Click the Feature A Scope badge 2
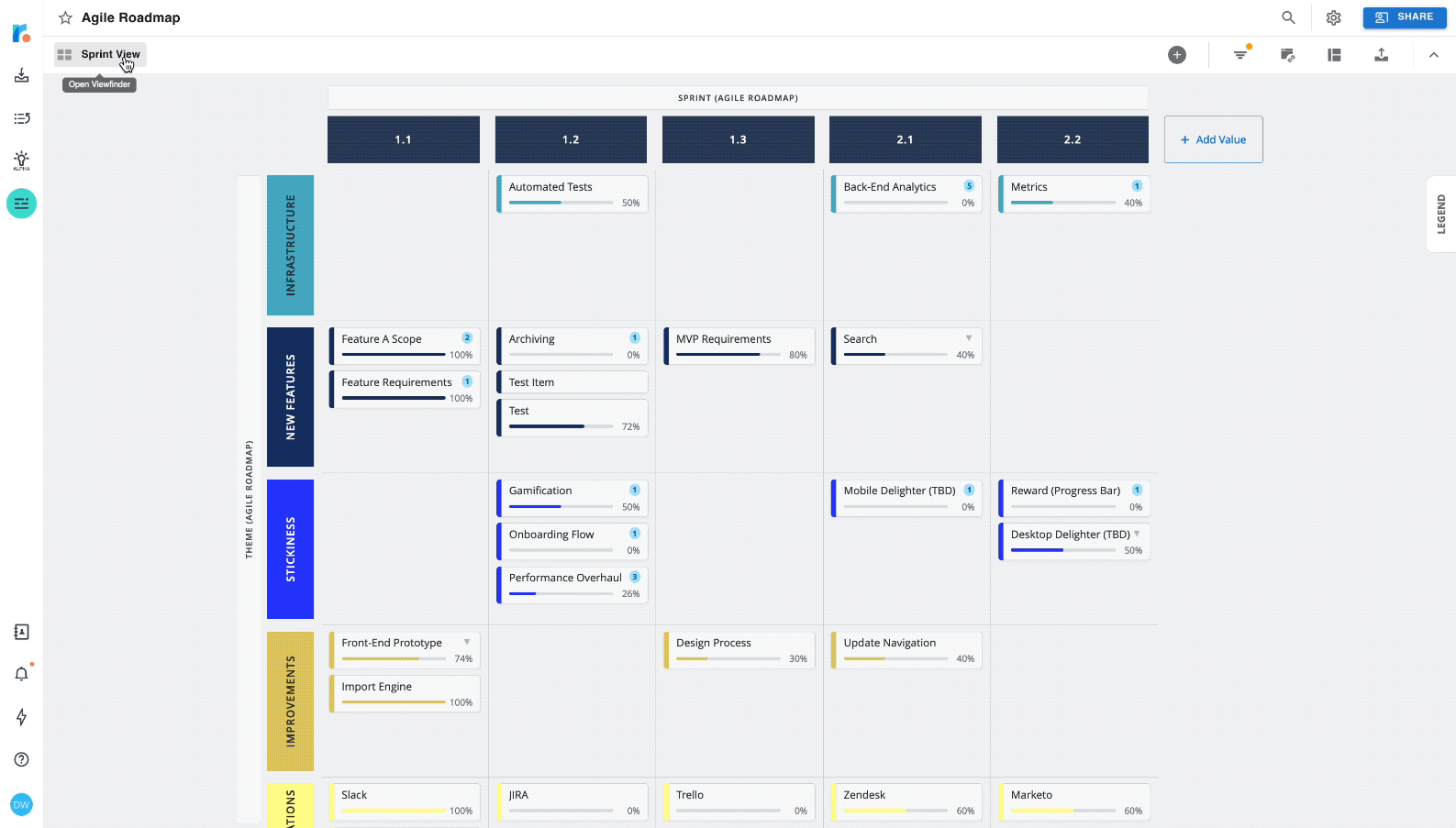The width and height of the screenshot is (1456, 828). pos(467,338)
